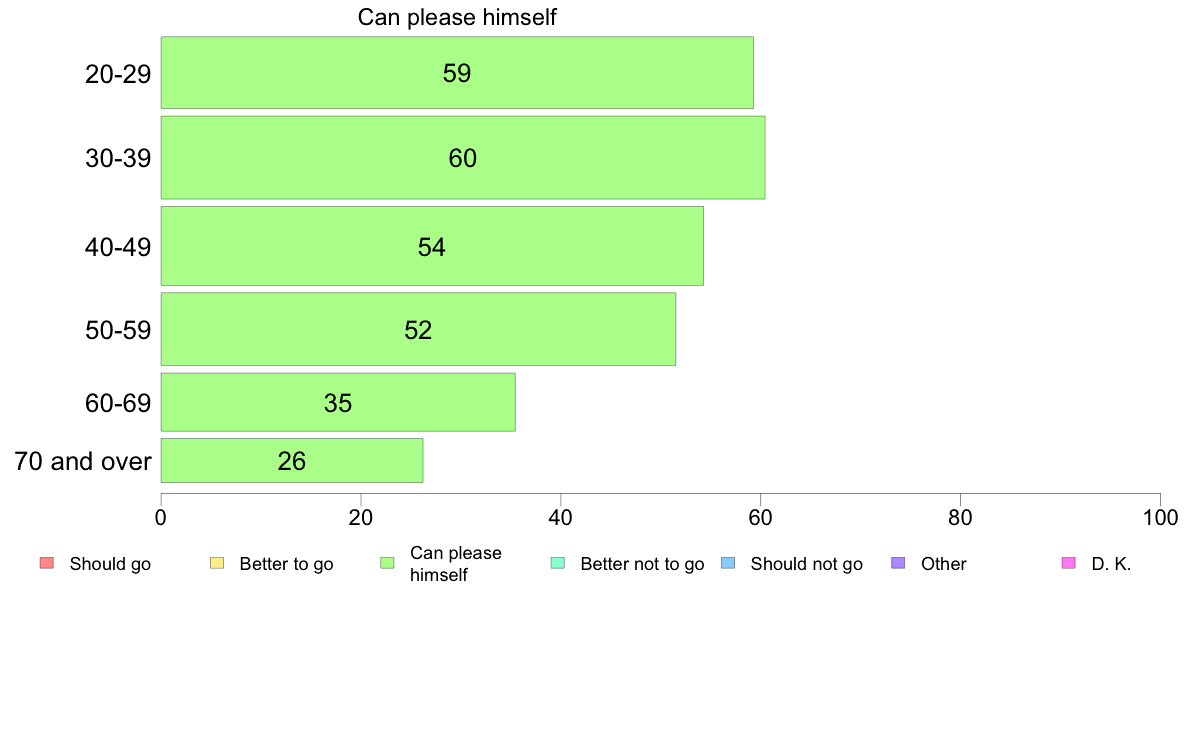Click the 30-39 age group label

click(118, 158)
